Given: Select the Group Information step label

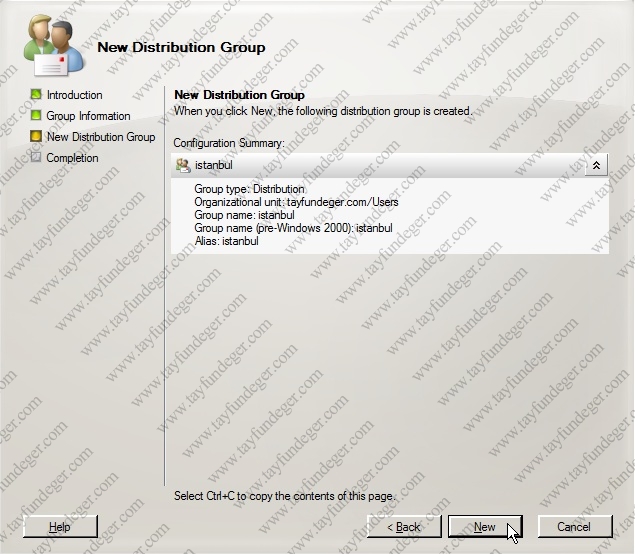Looking at the screenshot, I should point(88,116).
